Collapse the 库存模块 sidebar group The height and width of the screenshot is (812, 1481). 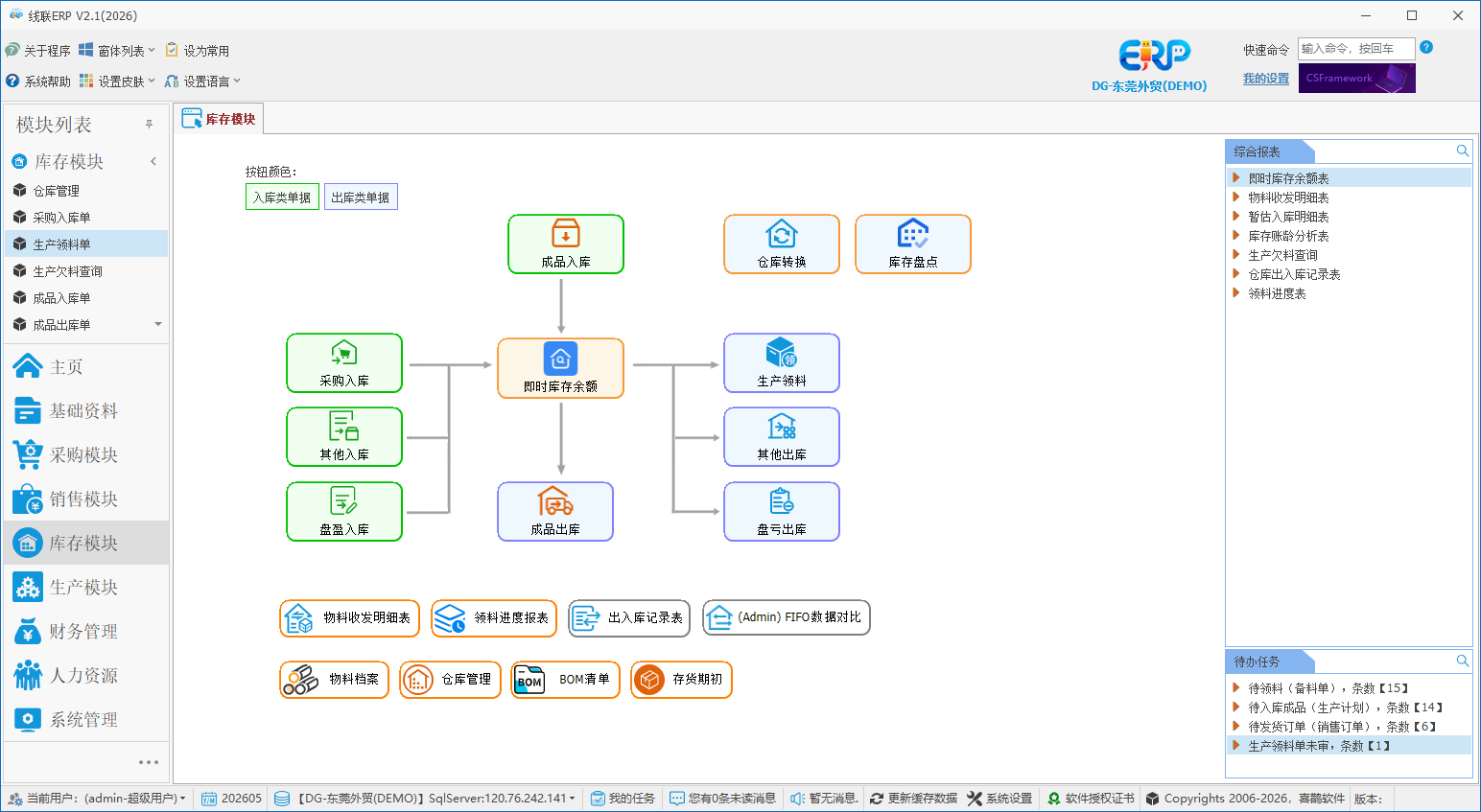click(153, 161)
